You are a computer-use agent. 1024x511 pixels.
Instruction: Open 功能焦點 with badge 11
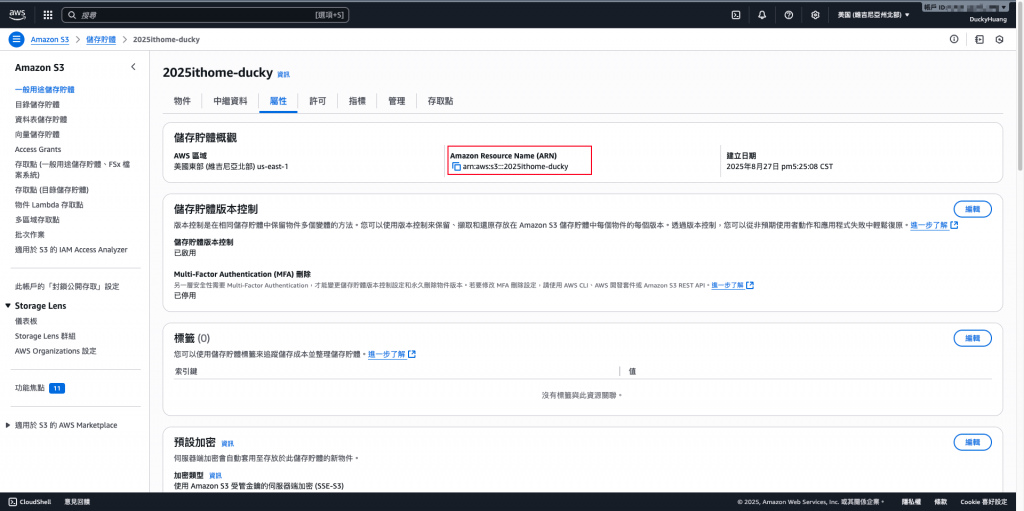coord(40,388)
